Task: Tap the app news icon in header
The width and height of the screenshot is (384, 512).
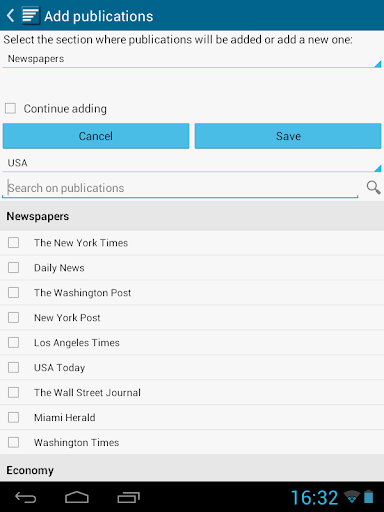Action: [x=31, y=16]
